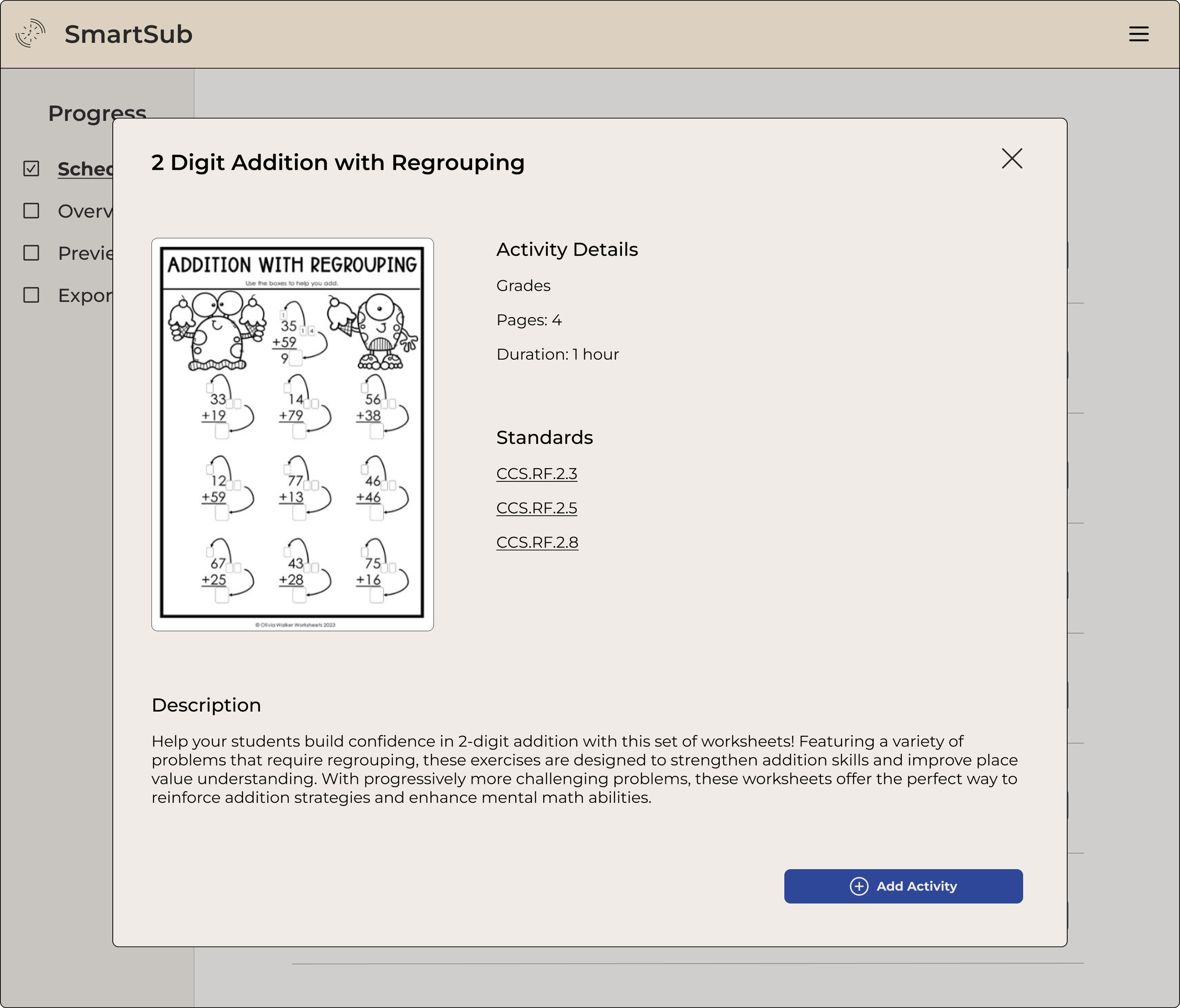Toggle the Export step checkbox
The image size is (1180, 1008).
(31, 295)
